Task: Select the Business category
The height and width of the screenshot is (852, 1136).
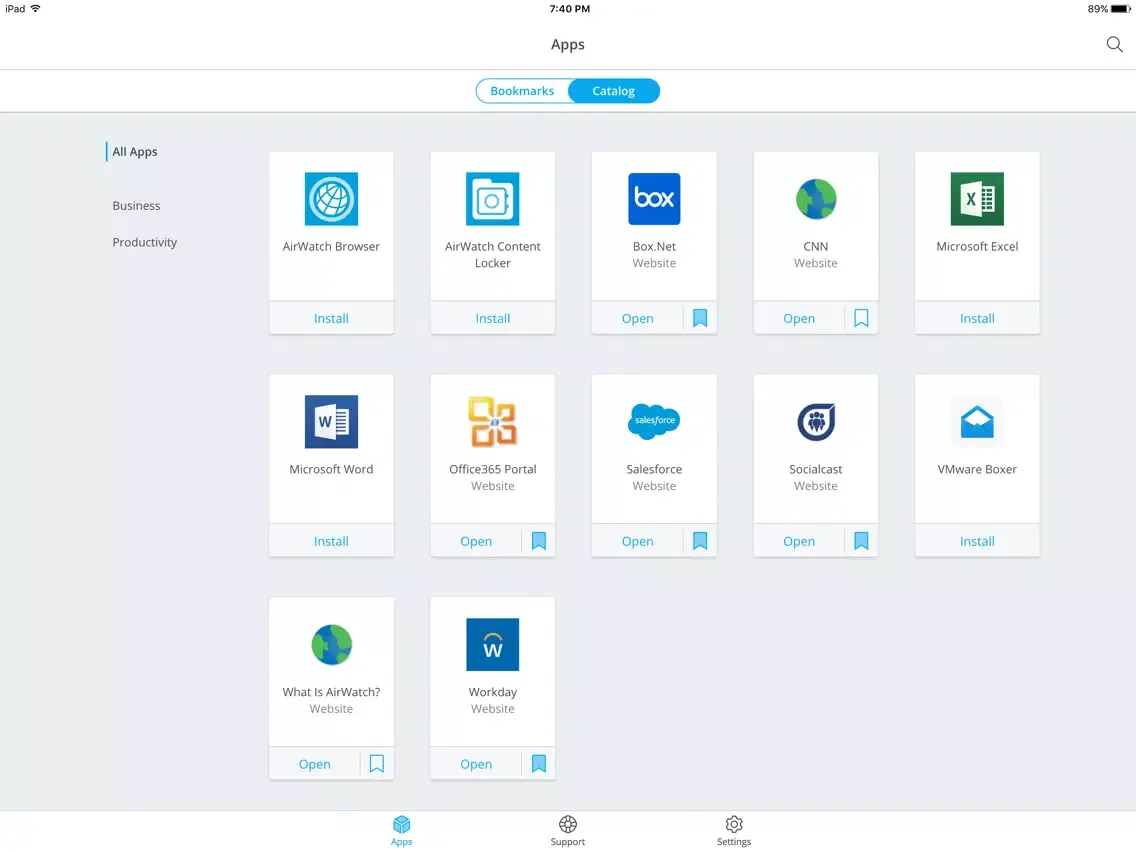Action: pyautogui.click(x=136, y=206)
